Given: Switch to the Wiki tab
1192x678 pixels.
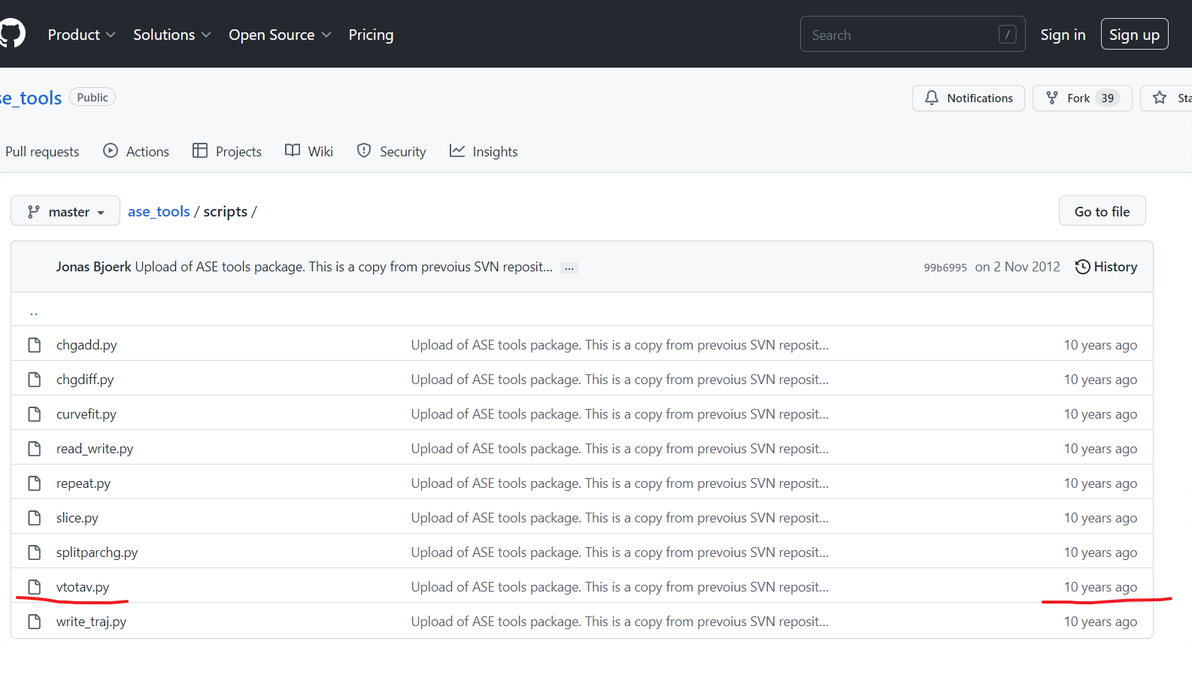Looking at the screenshot, I should 309,151.
